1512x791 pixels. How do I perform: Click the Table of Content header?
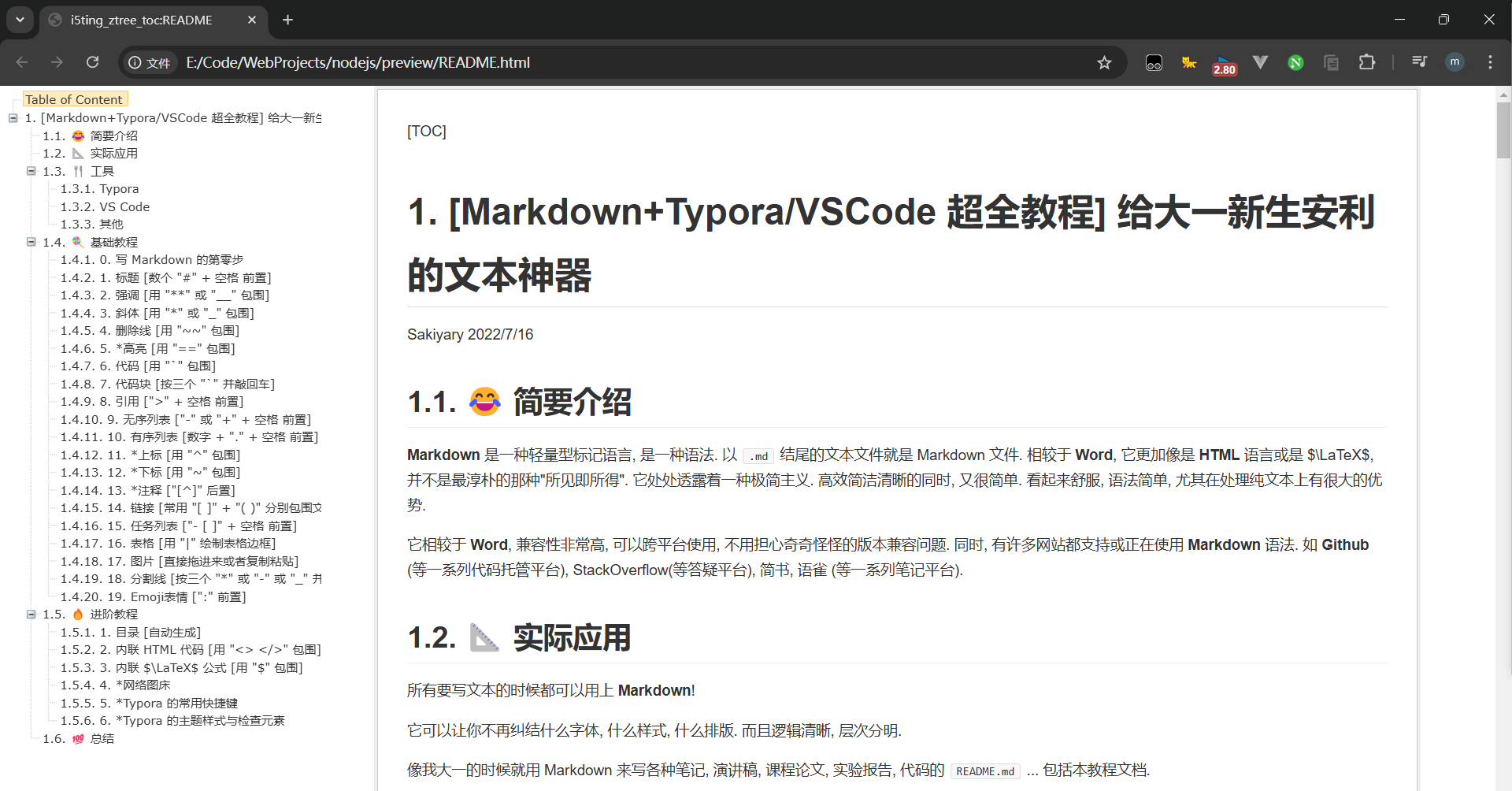pyautogui.click(x=74, y=99)
